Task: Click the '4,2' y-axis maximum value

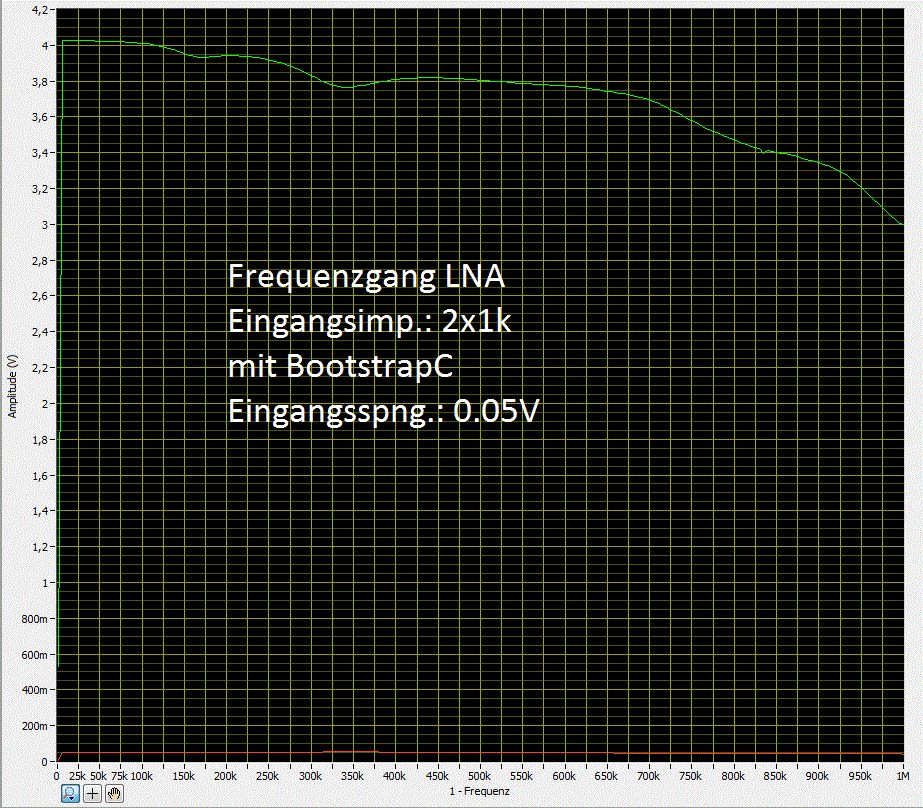Action: point(40,9)
